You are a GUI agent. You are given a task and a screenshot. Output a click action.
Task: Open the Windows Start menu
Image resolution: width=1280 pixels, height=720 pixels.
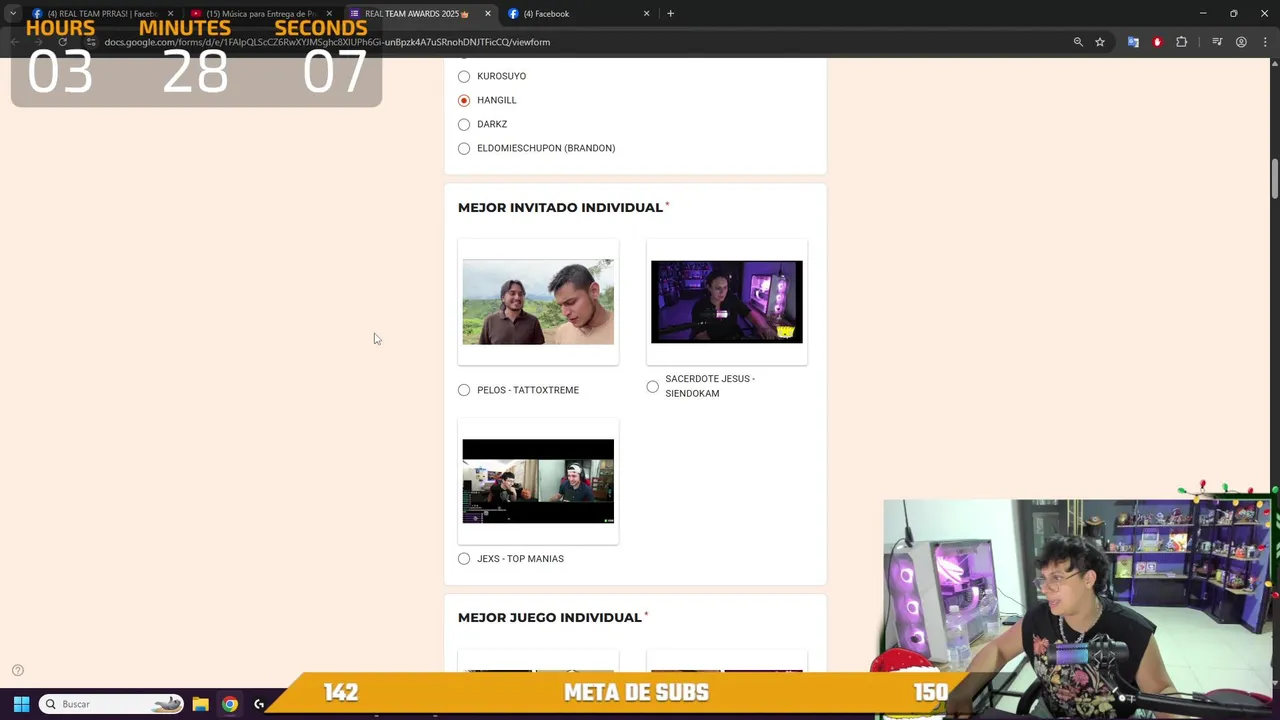[x=21, y=704]
